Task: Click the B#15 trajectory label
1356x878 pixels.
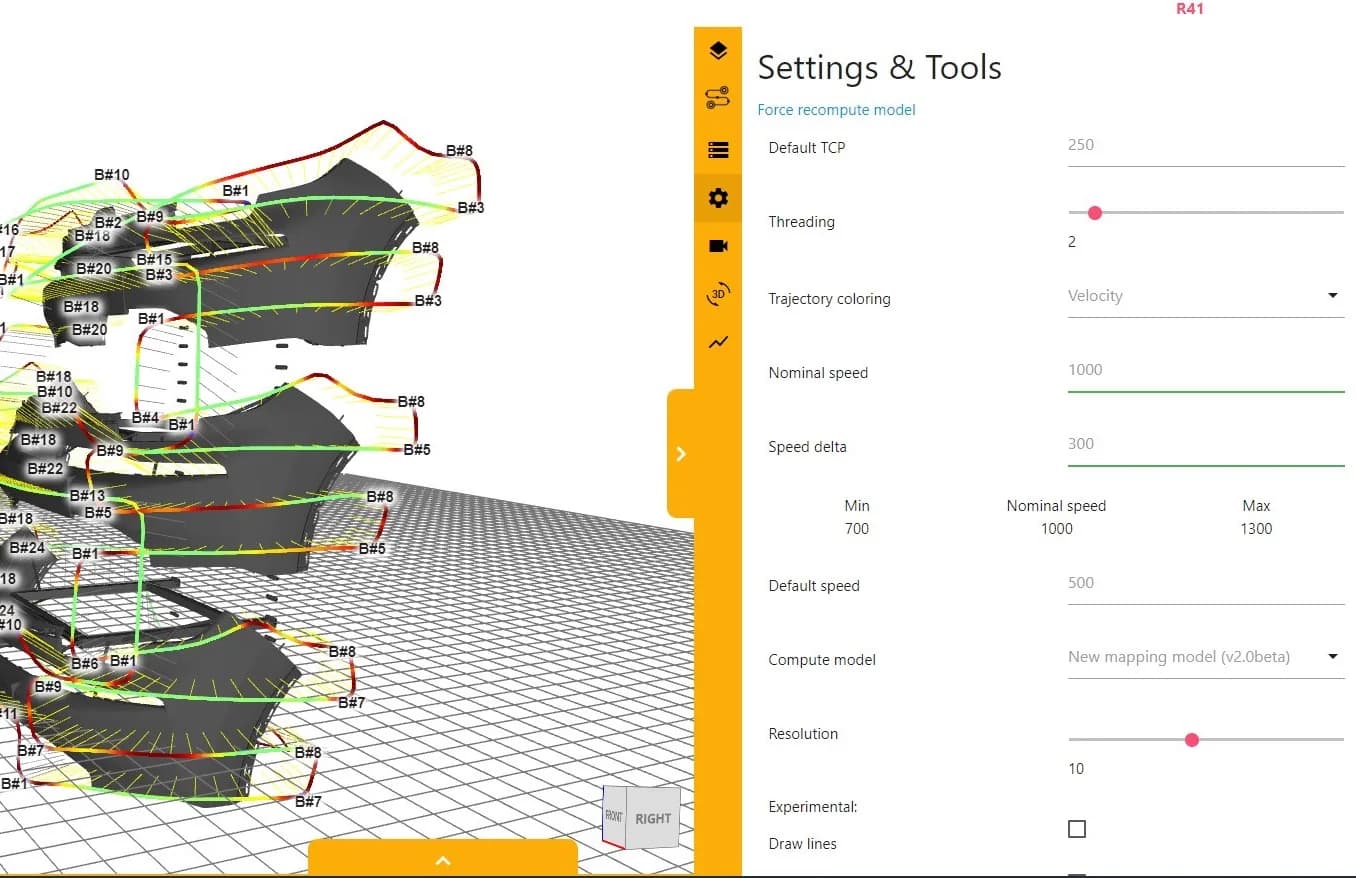Action: [154, 260]
